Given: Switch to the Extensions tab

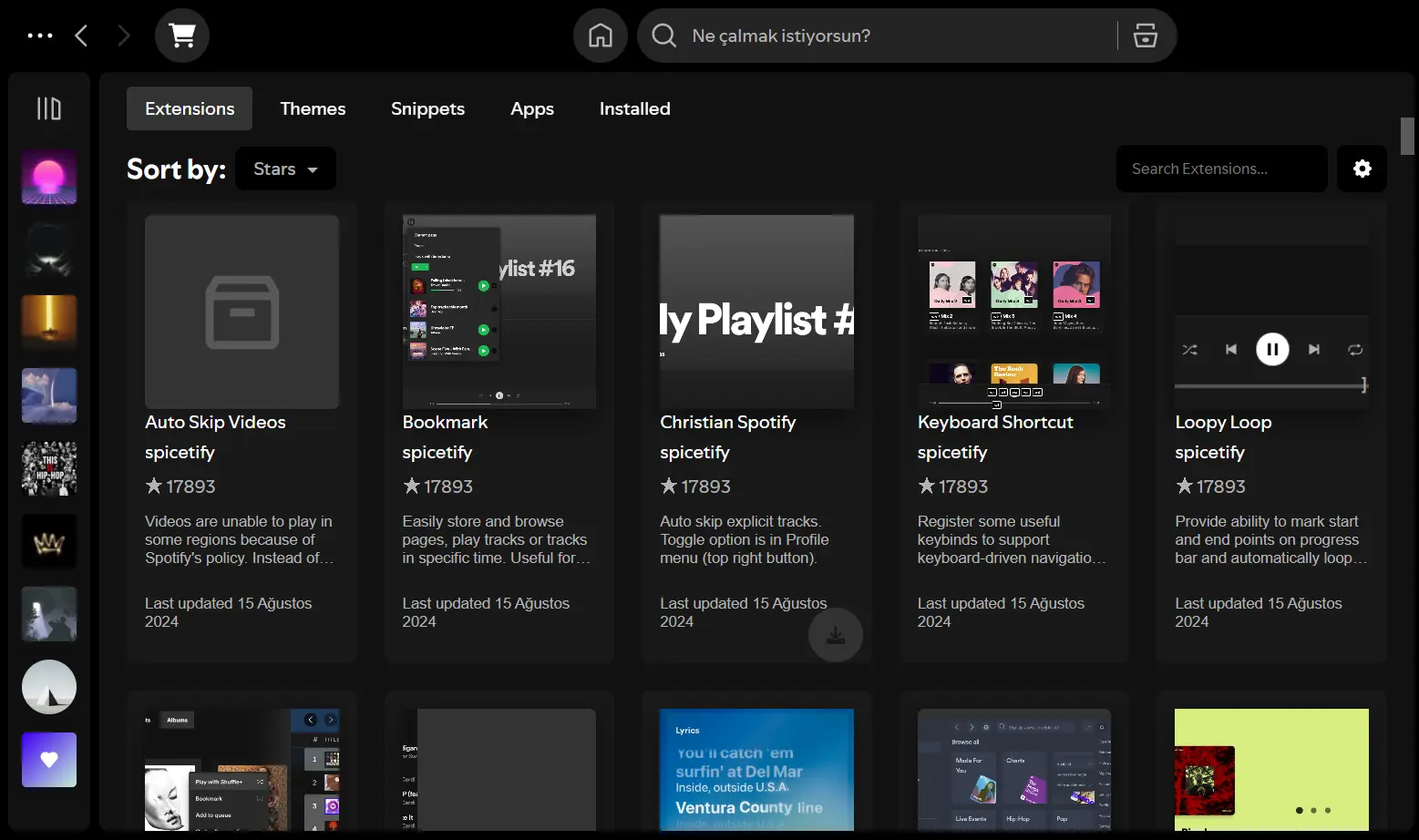Looking at the screenshot, I should tap(190, 108).
